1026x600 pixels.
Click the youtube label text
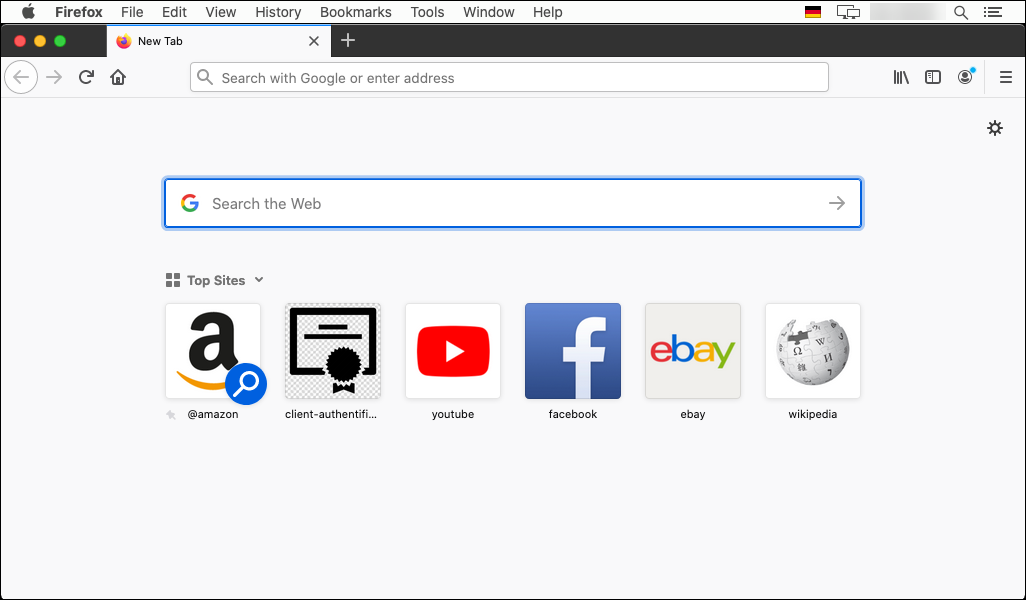(453, 415)
